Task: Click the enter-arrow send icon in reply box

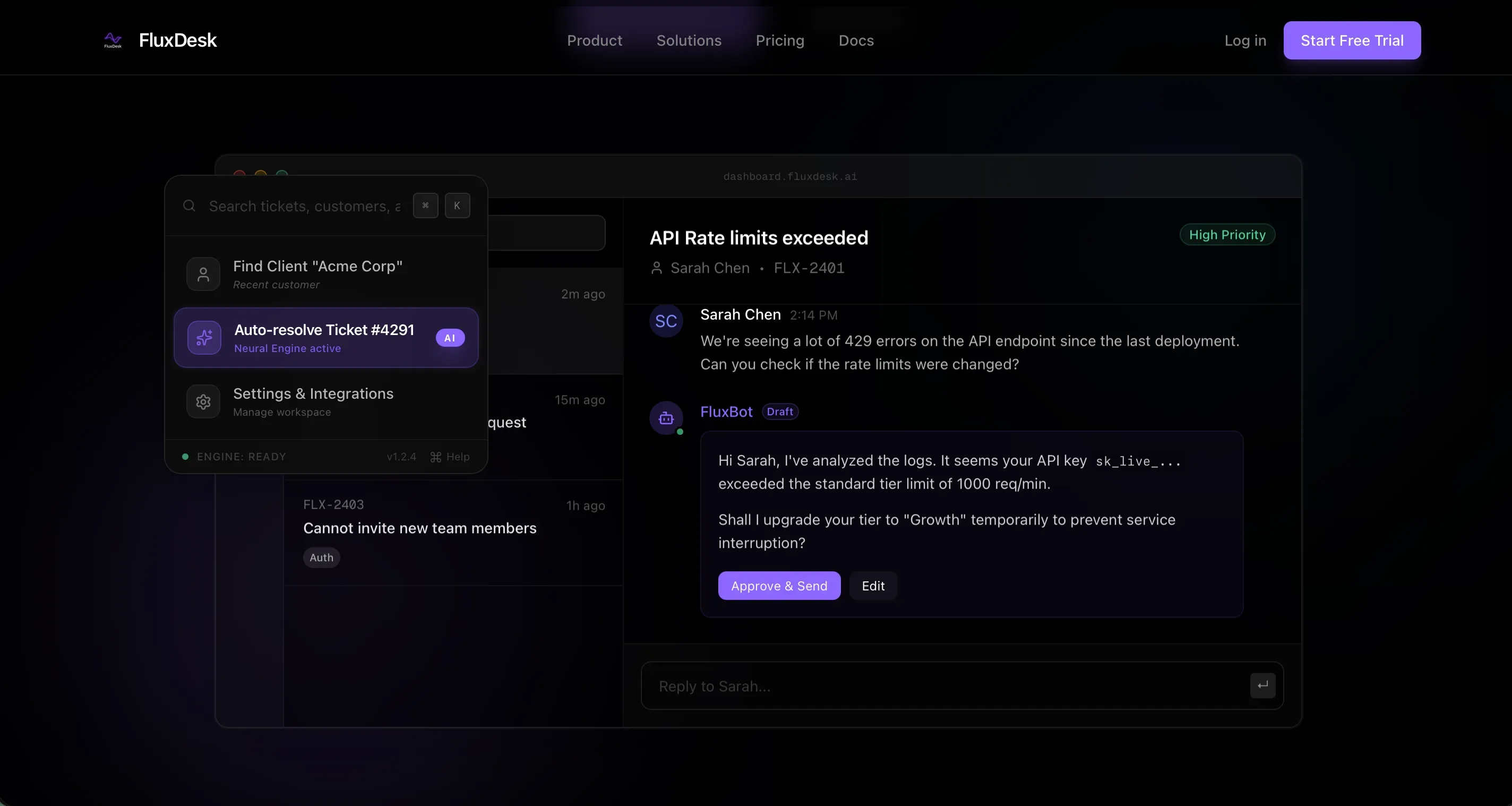Action: (1262, 685)
